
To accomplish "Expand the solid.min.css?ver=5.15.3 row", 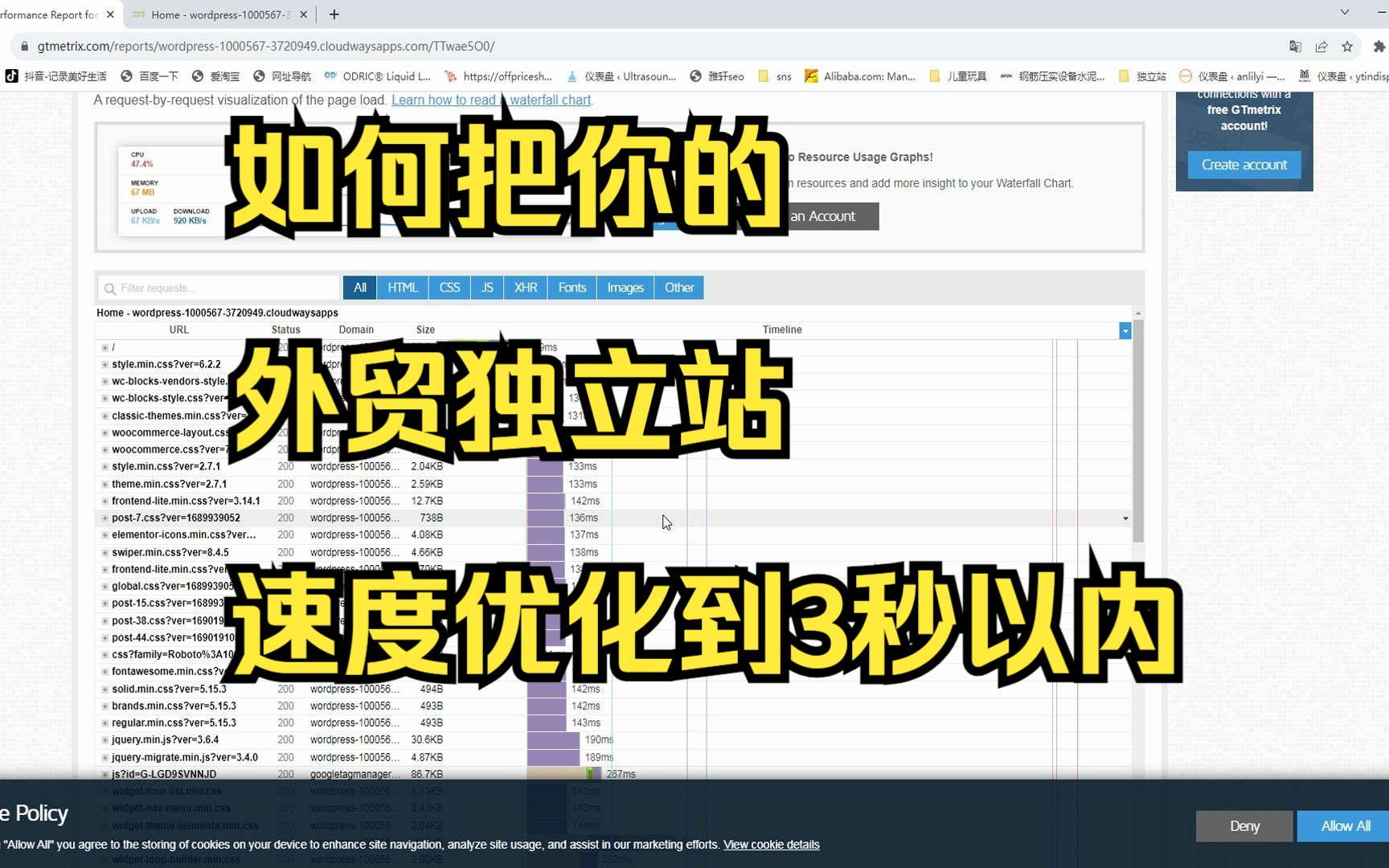I will (x=104, y=690).
